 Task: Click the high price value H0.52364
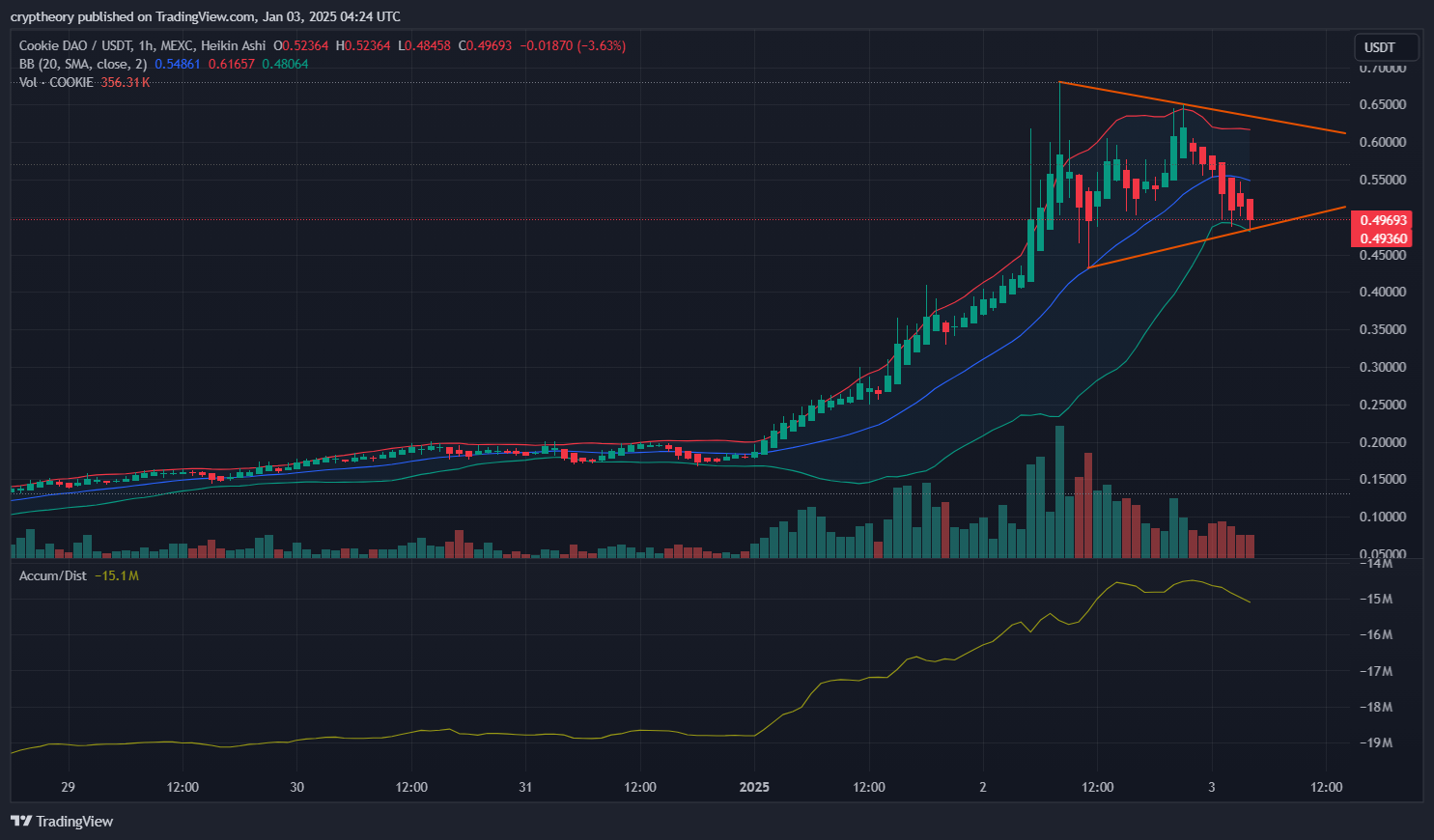click(363, 45)
